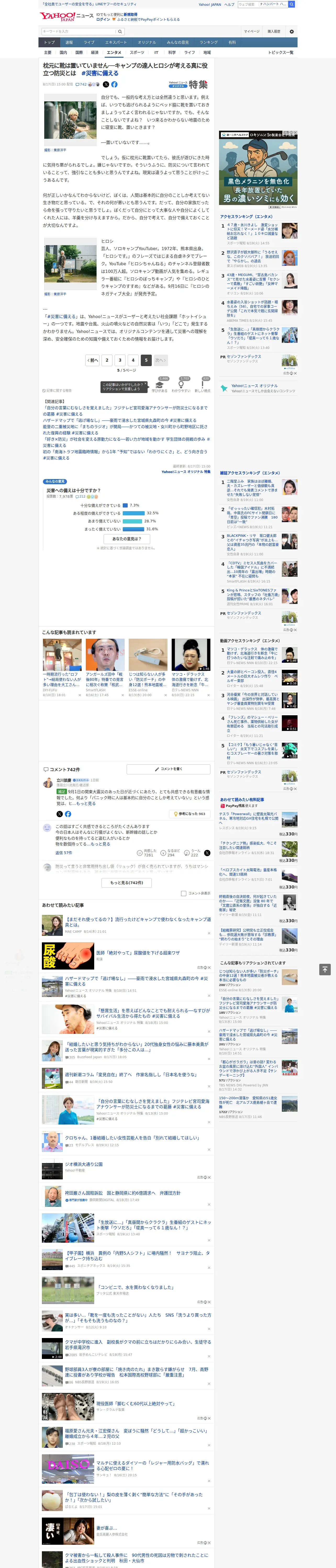Open settings via the gear icon

[292, 32]
